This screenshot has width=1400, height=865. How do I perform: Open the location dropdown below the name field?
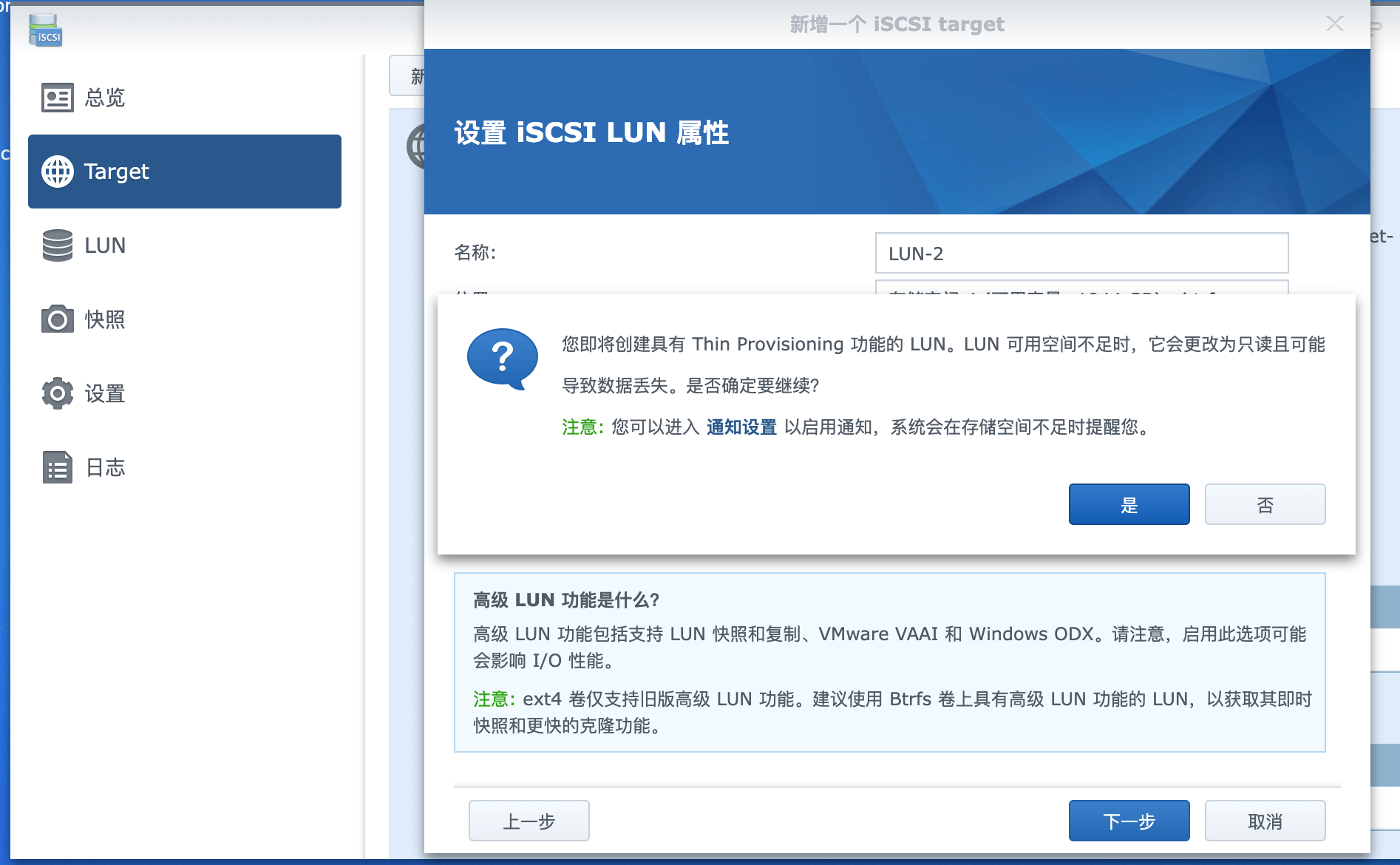click(x=1081, y=288)
